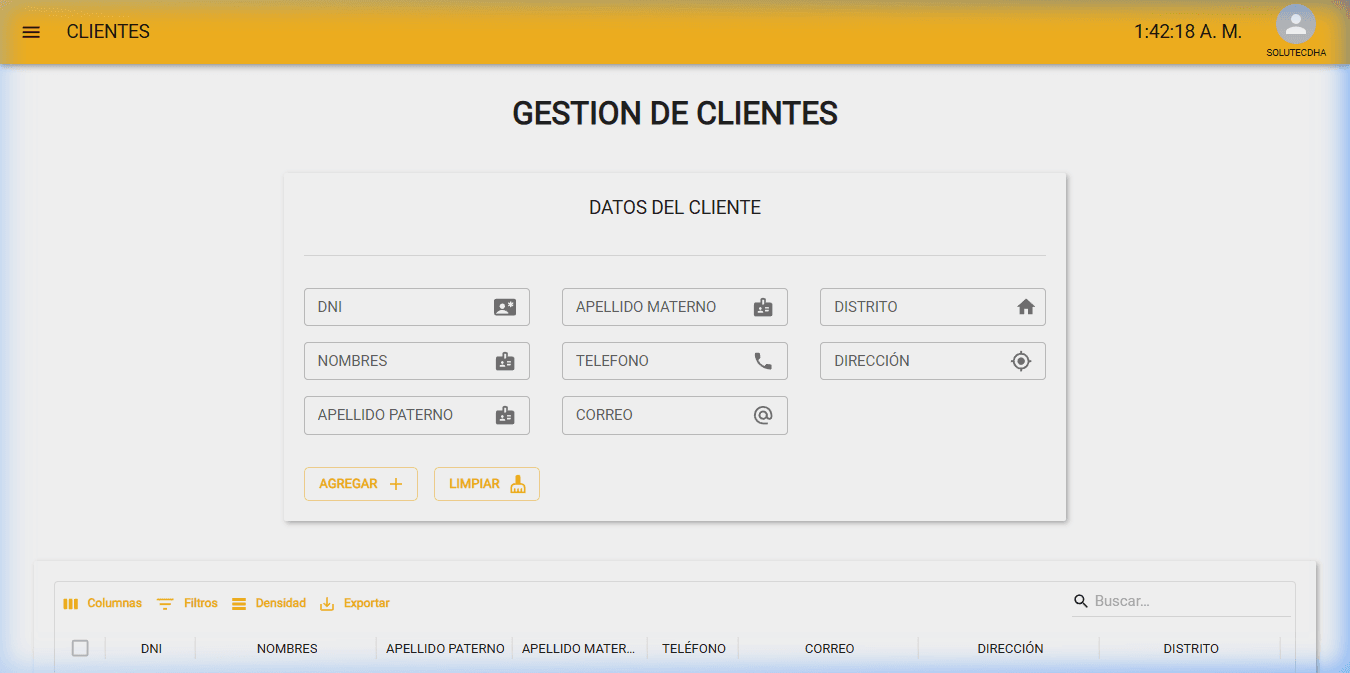1350x673 pixels.
Task: Click the @ icon in CORREO field
Action: point(764,415)
